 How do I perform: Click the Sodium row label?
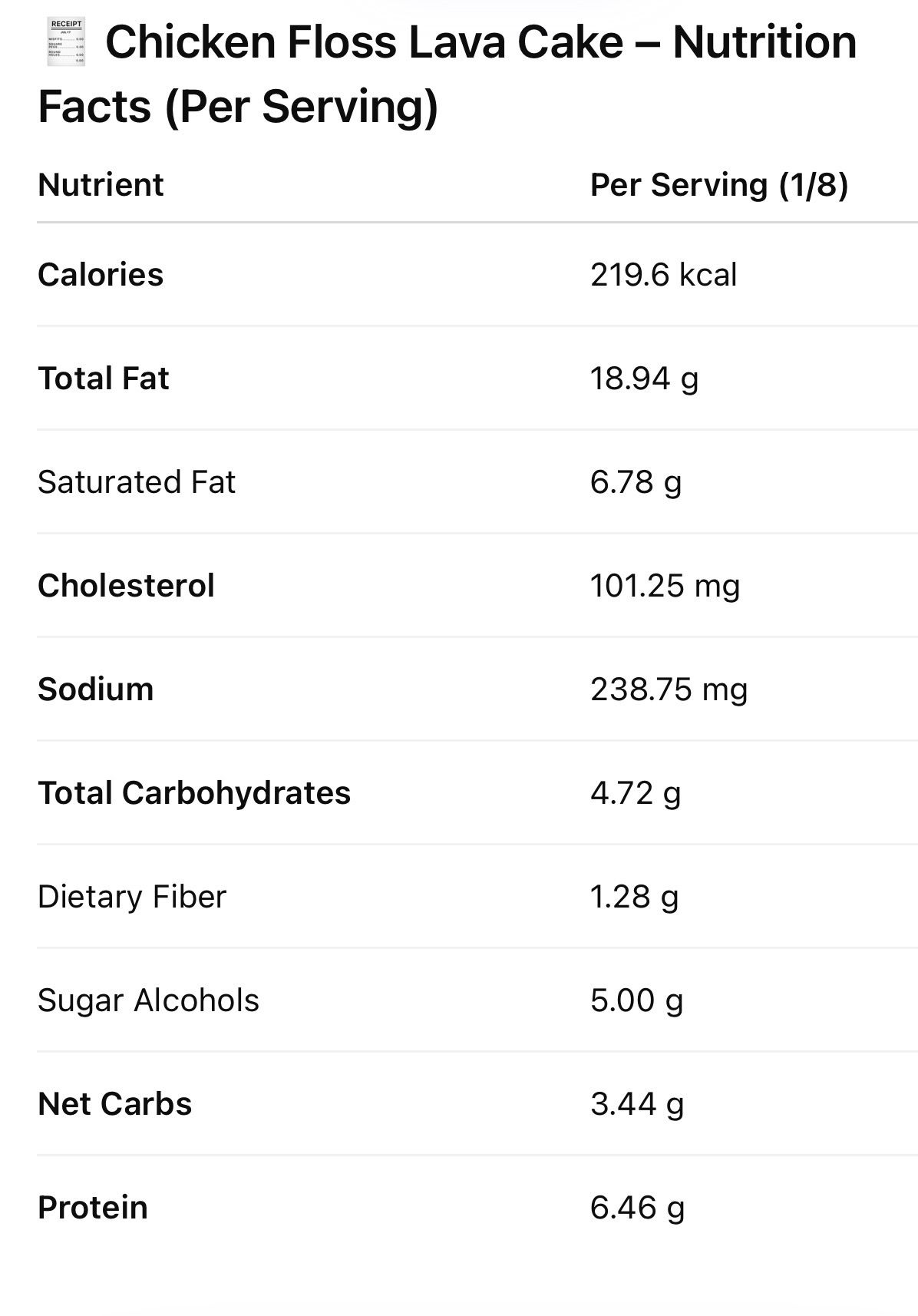coord(96,689)
